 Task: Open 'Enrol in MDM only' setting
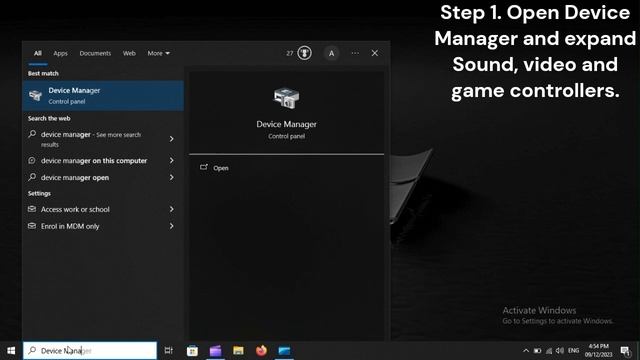(x=70, y=226)
